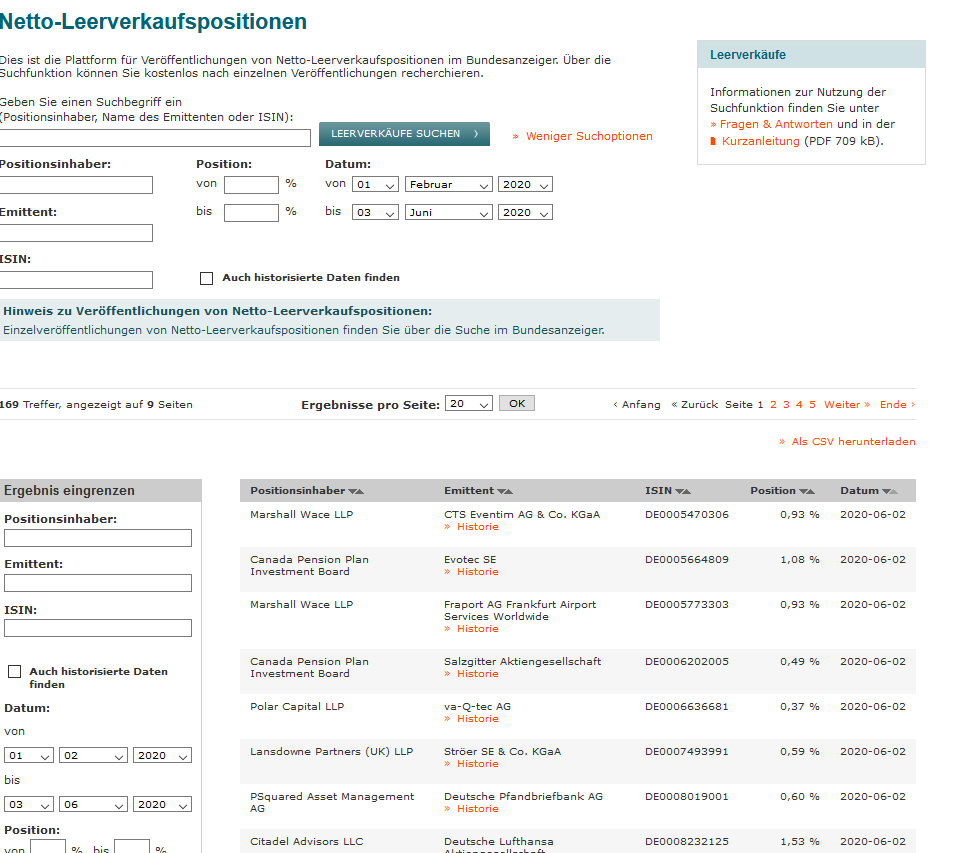Tick top 'Auch historisierte Daten finden' checkbox

click(207, 278)
